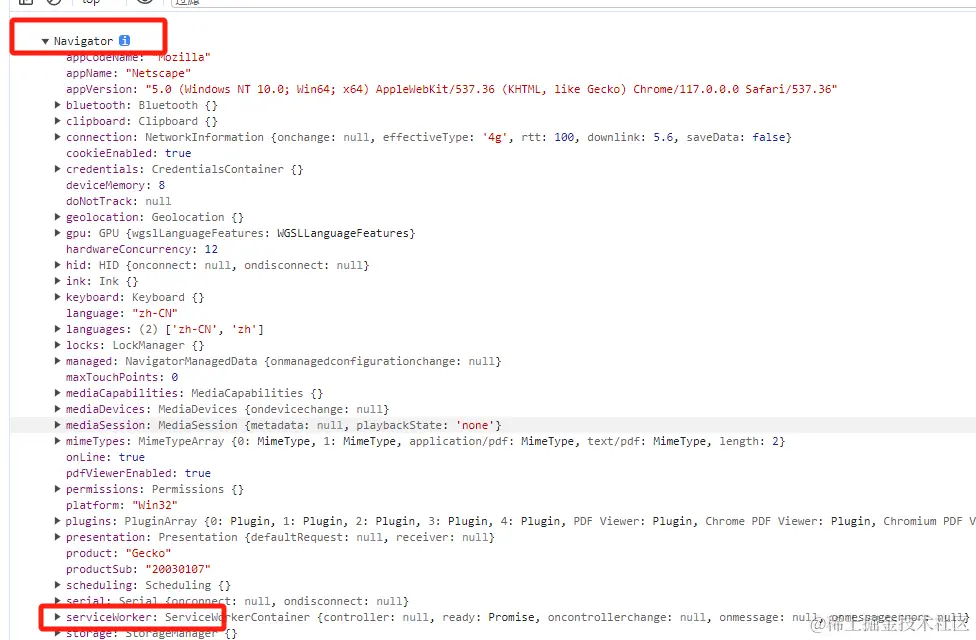976x640 pixels.
Task: Expand the languages array
Action: (57, 329)
